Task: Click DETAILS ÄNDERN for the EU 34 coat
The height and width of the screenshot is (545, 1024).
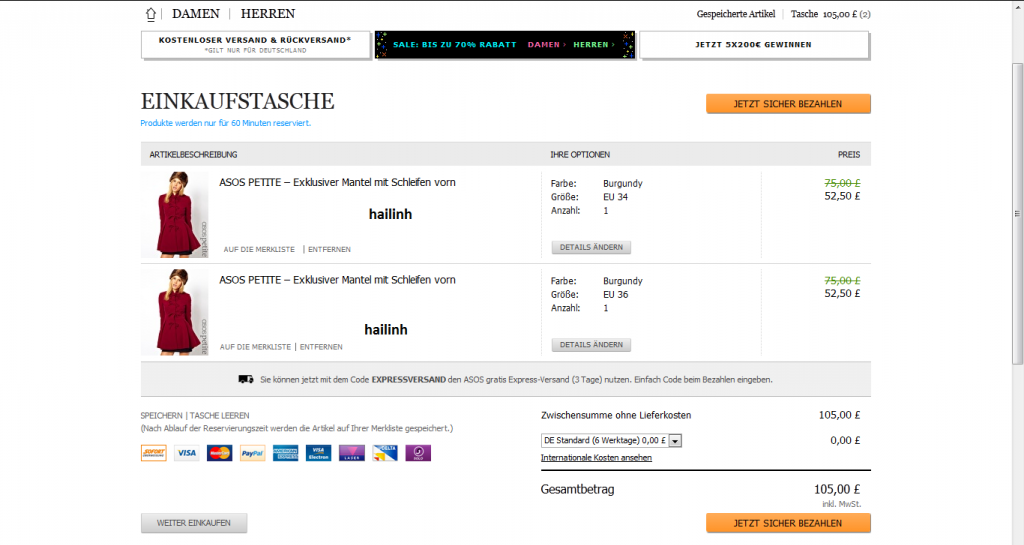Action: point(591,247)
